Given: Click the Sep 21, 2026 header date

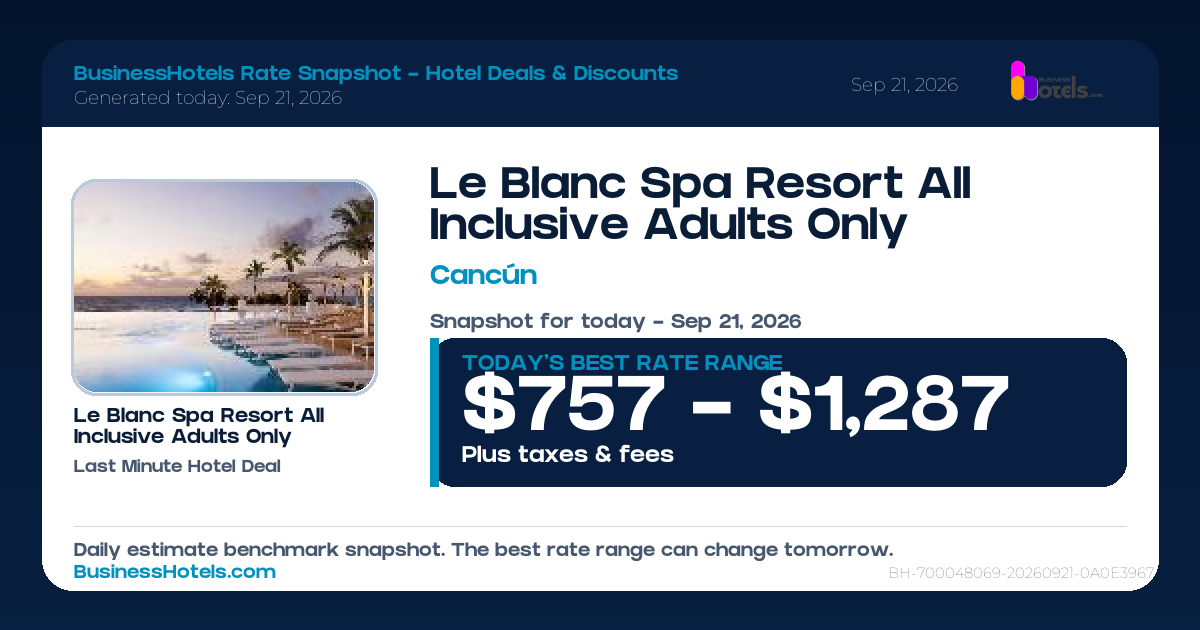Looking at the screenshot, I should pos(904,85).
